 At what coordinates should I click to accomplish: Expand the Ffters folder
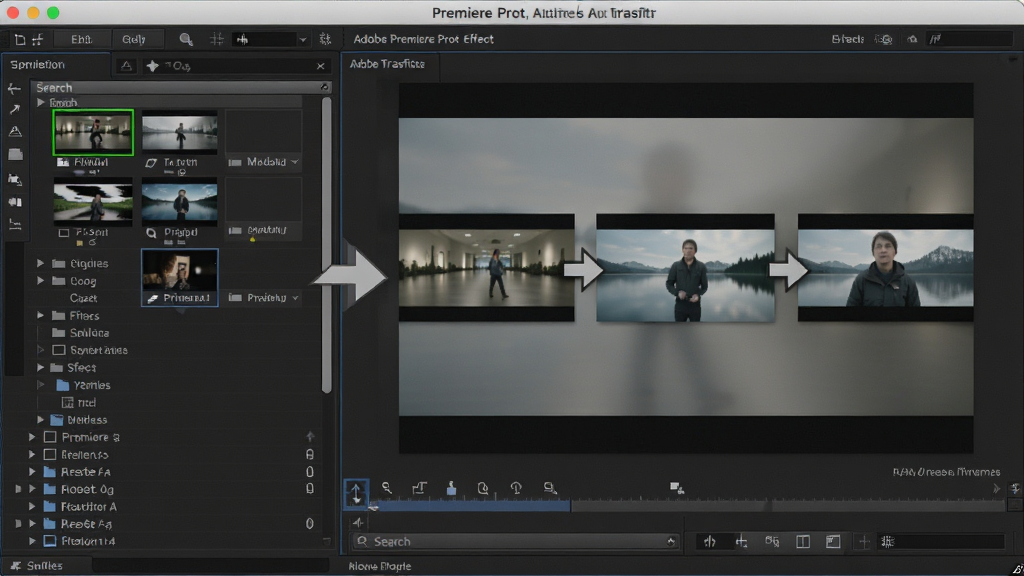[x=40, y=315]
